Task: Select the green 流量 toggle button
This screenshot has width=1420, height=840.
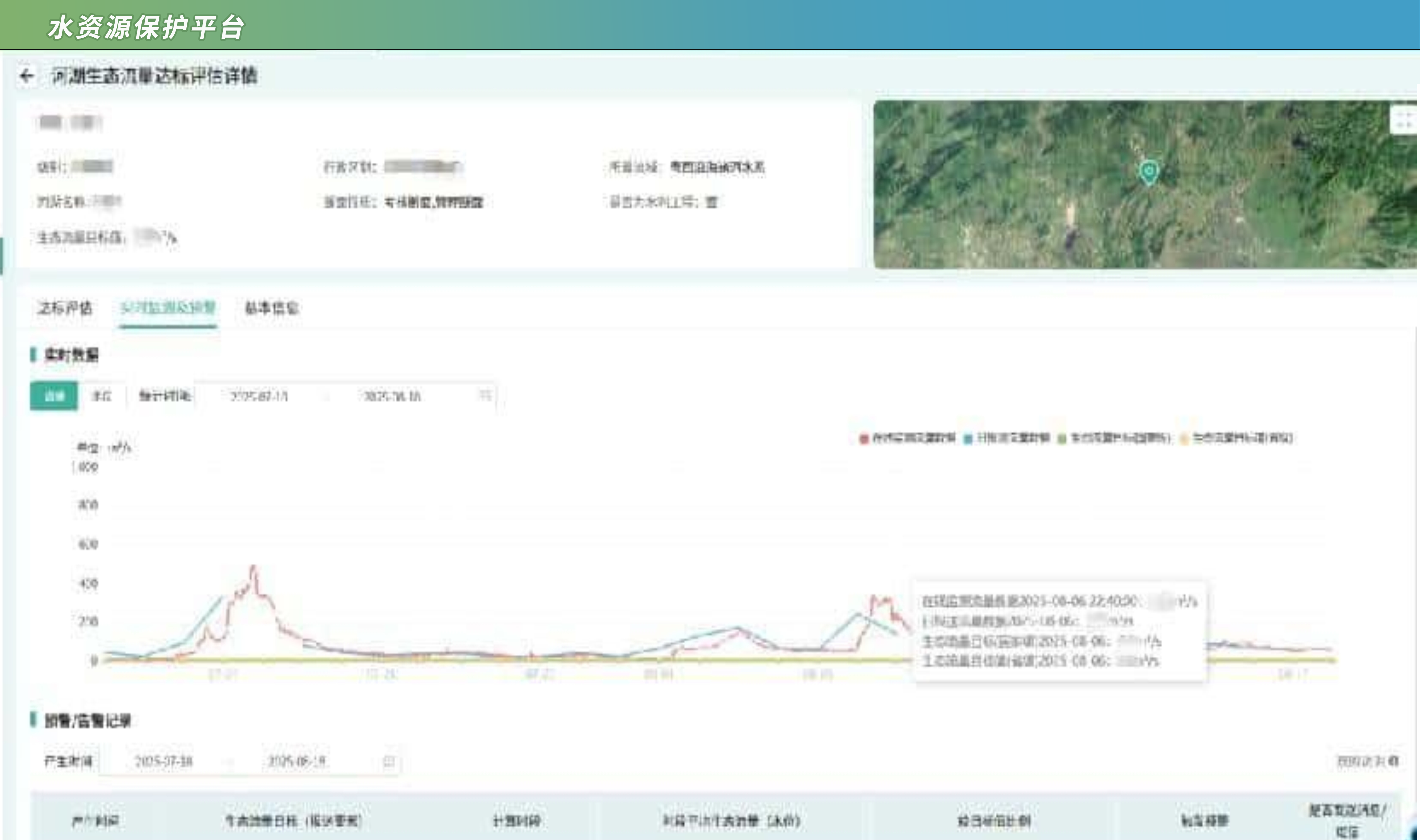Action: click(x=54, y=396)
